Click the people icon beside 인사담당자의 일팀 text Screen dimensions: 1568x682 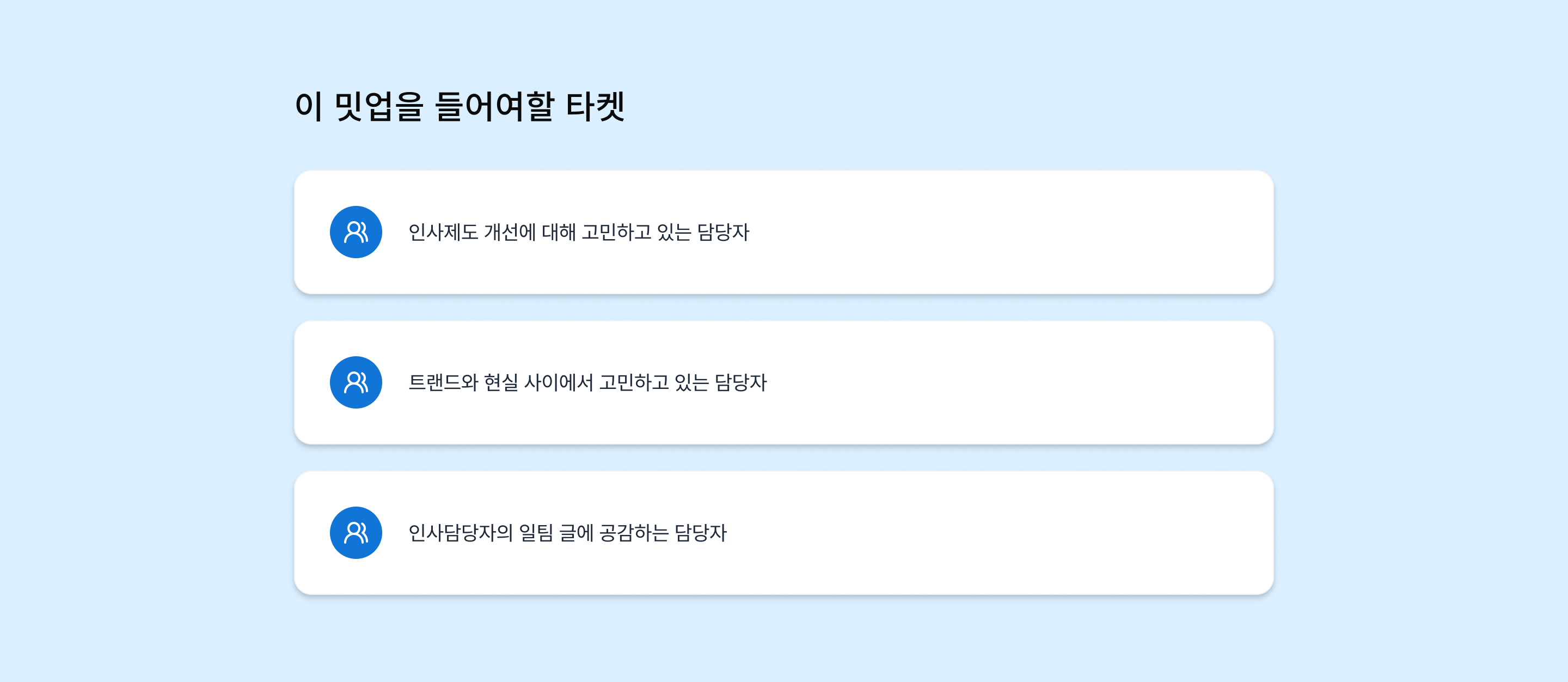coord(356,533)
